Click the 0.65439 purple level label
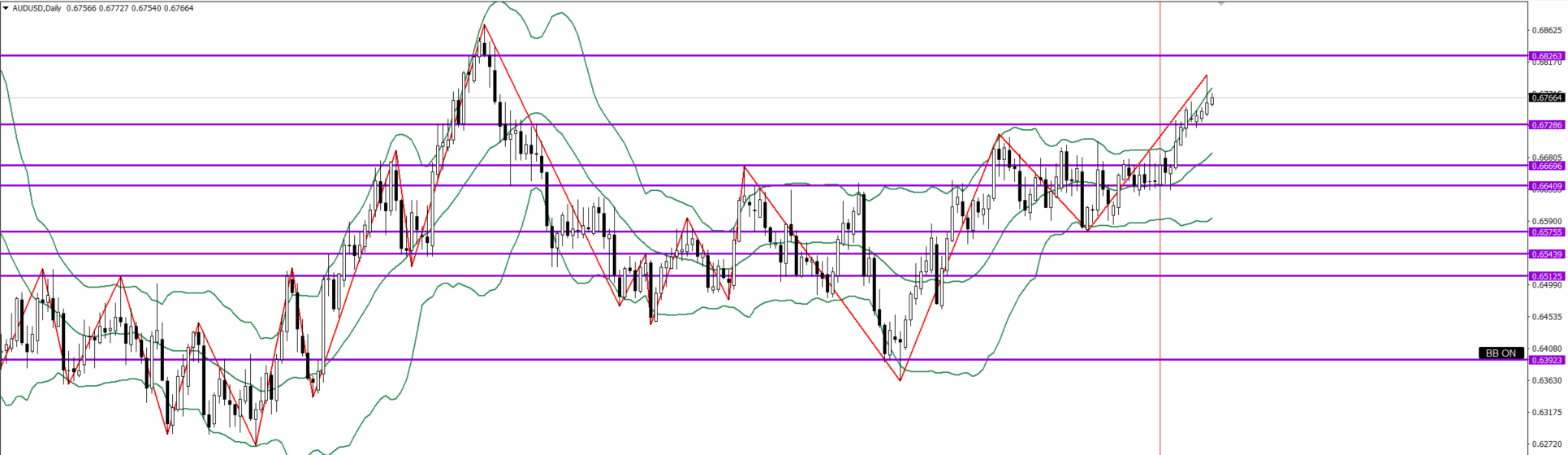The height and width of the screenshot is (455, 1568). coord(1546,254)
